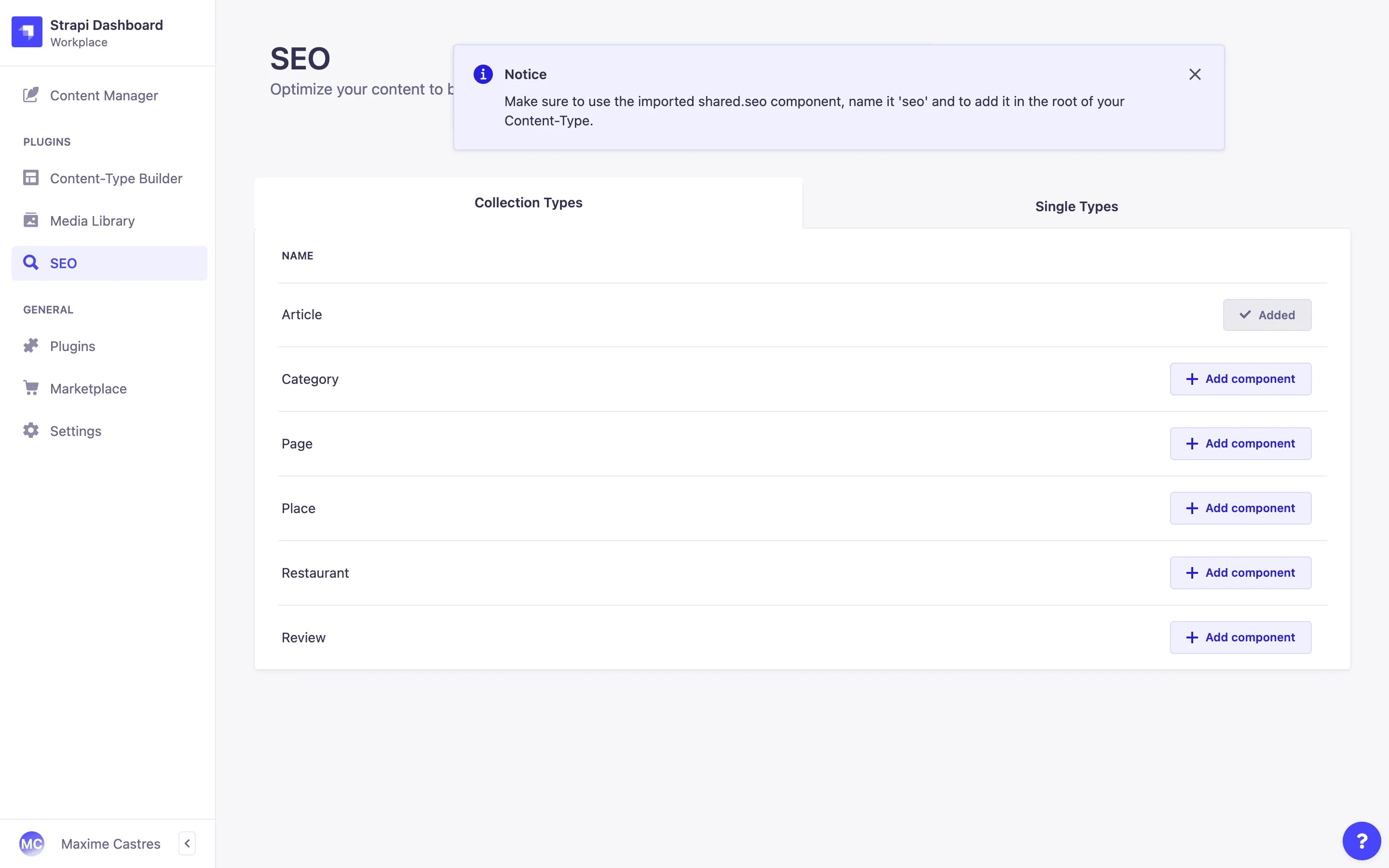Open the Plugins puzzle-piece item
1389x868 pixels.
tap(72, 346)
